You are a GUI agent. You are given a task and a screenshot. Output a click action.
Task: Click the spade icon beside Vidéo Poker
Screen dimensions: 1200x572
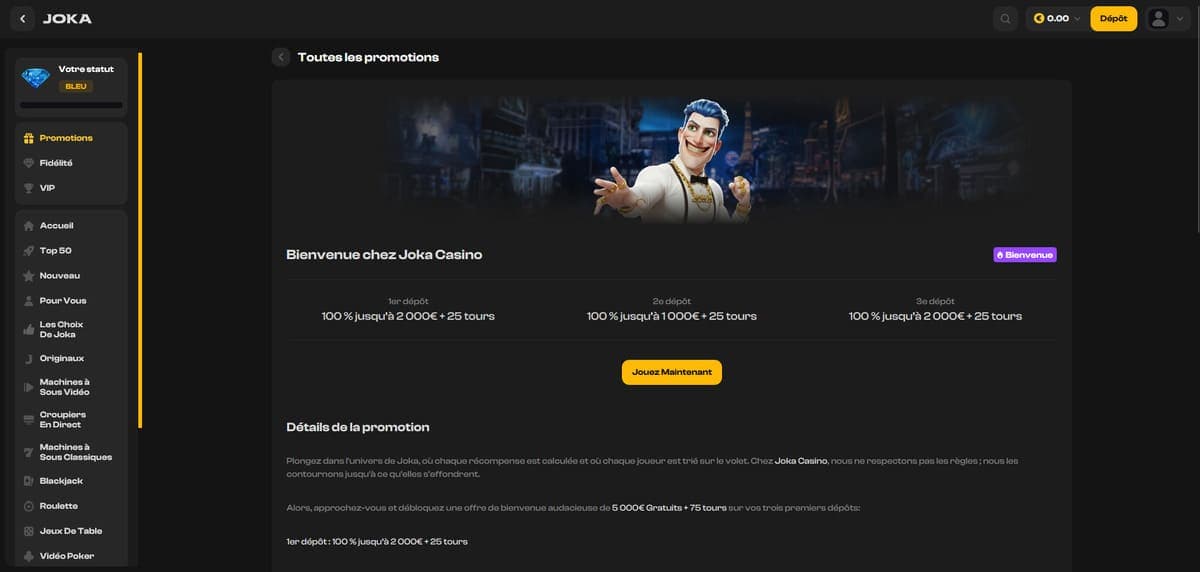28,556
